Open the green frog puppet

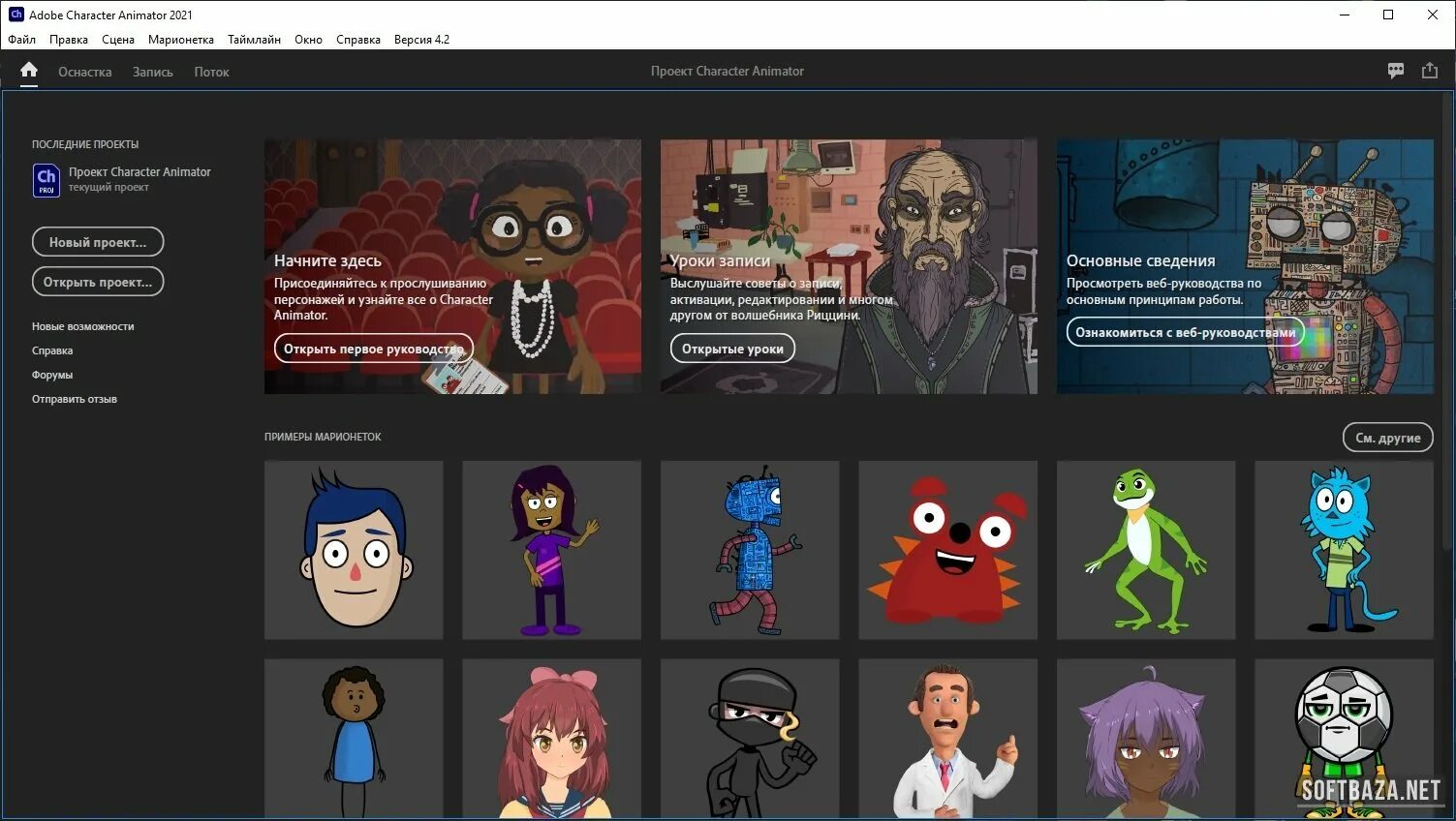pyautogui.click(x=1146, y=550)
